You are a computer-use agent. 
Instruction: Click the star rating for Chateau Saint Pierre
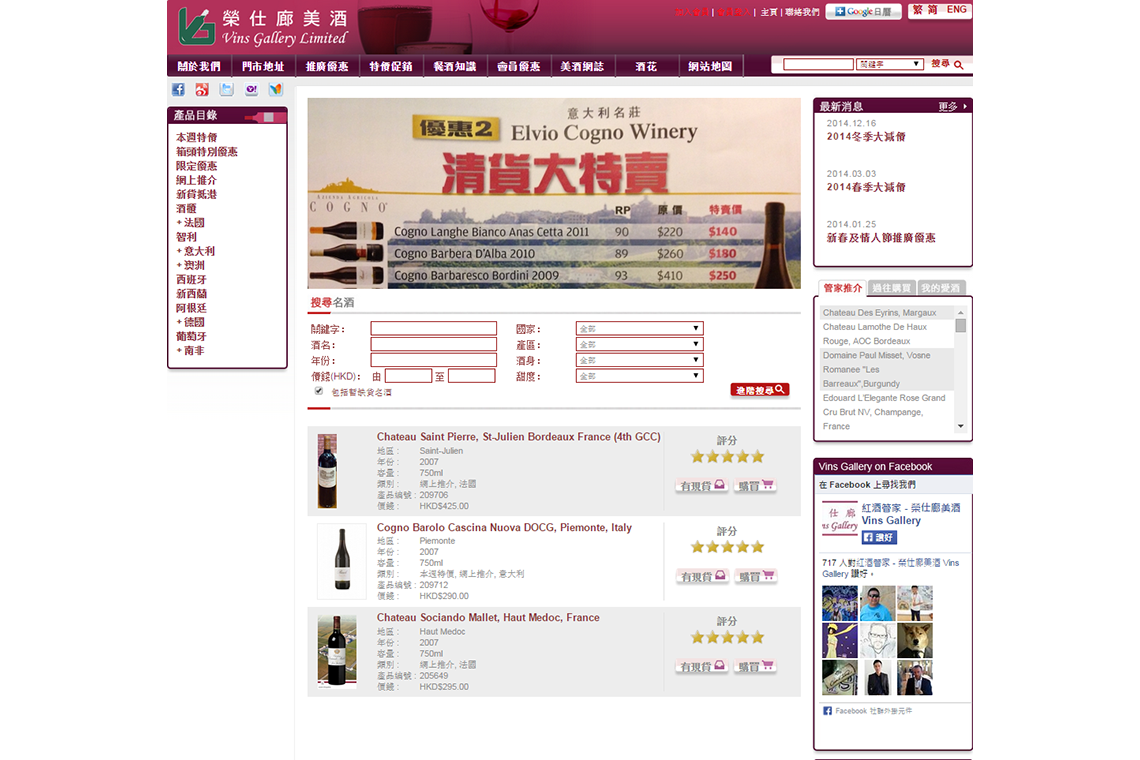(727, 457)
